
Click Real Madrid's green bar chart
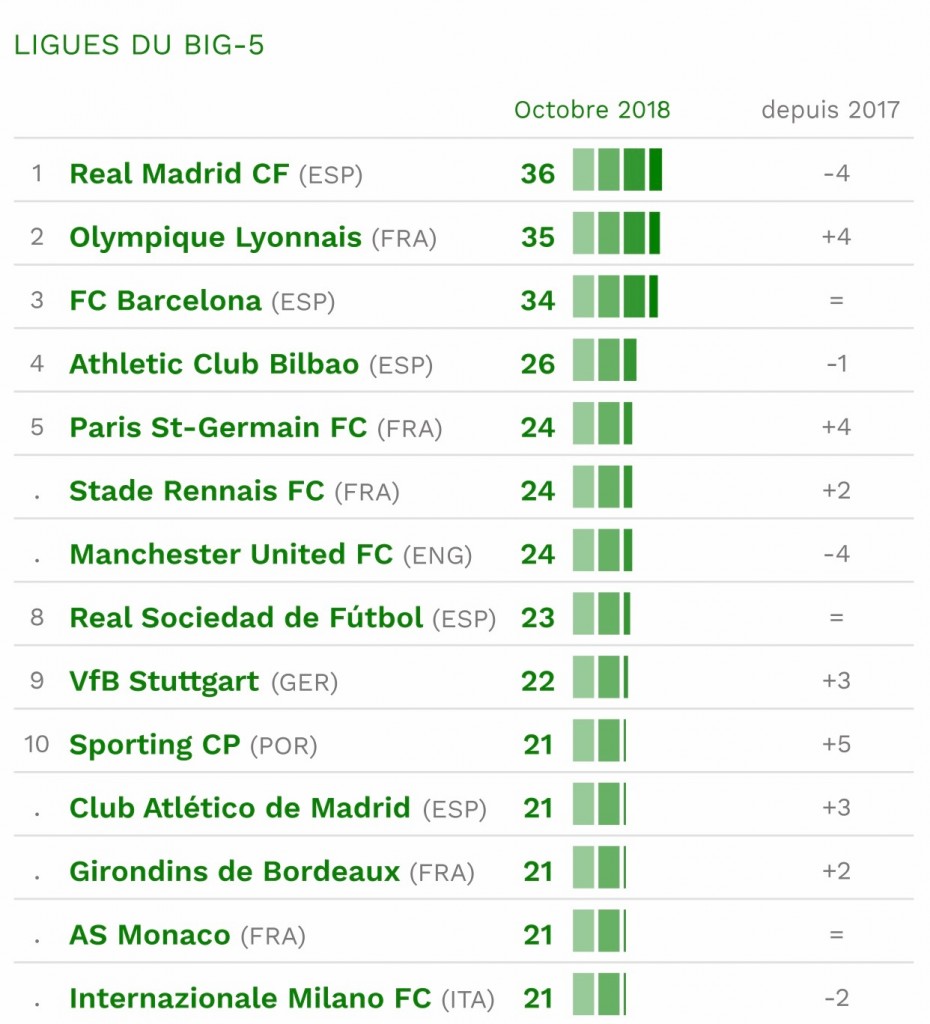(x=617, y=170)
